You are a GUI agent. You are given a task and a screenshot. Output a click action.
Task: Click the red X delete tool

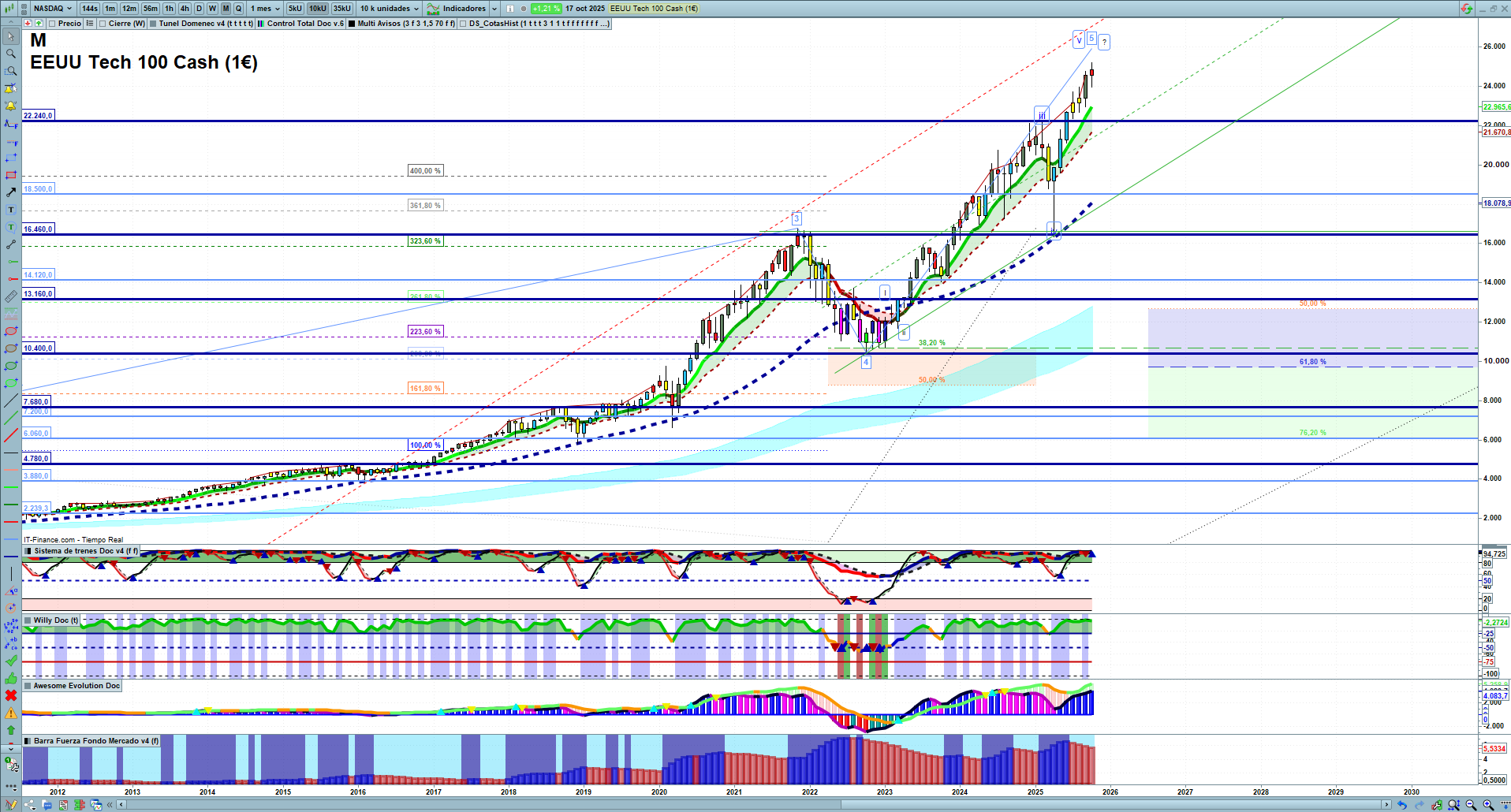(10, 695)
